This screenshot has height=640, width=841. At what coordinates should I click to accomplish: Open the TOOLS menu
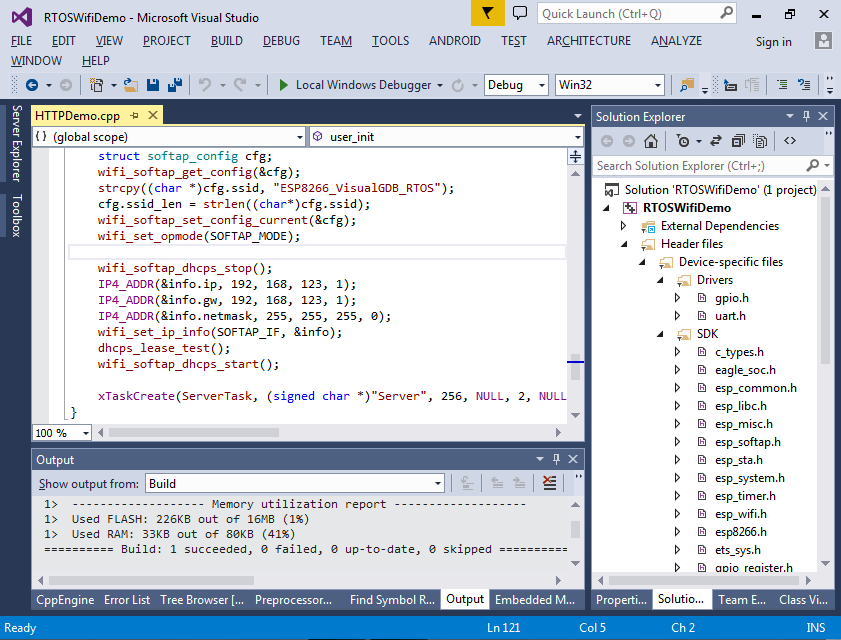390,41
